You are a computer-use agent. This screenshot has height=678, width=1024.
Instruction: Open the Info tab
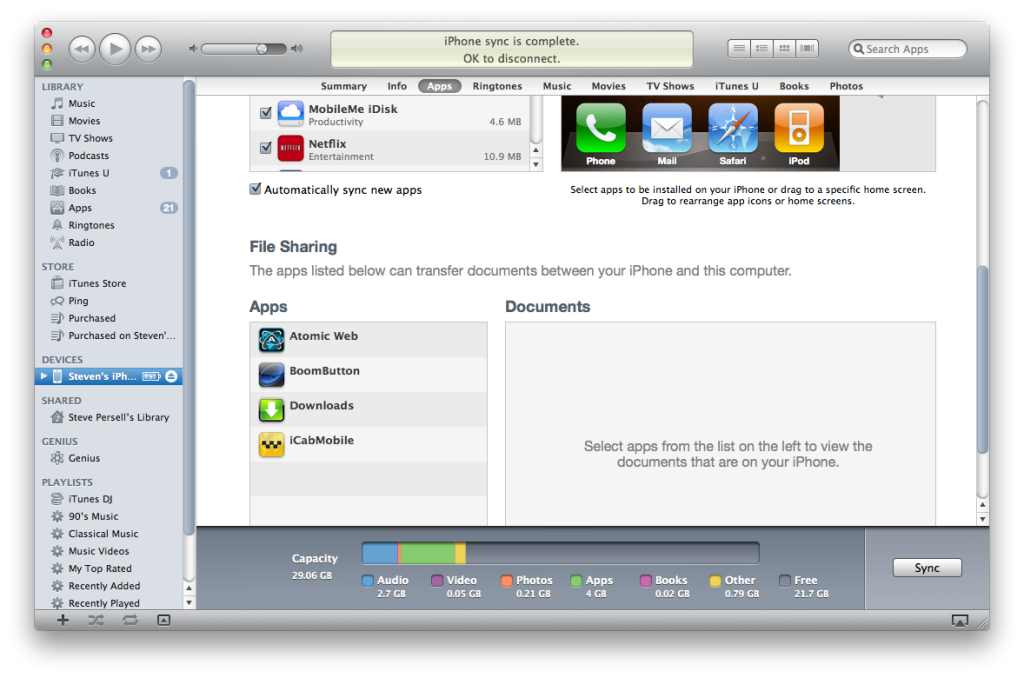point(396,86)
